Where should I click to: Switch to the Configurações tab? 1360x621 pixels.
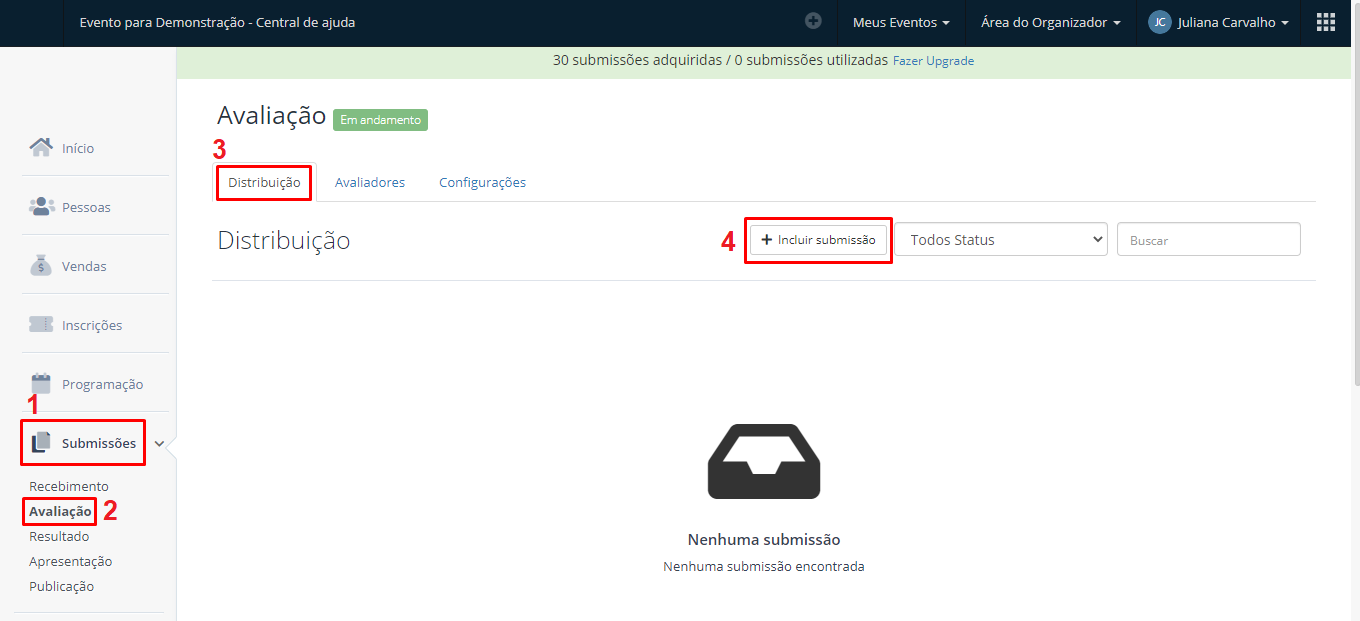point(482,182)
